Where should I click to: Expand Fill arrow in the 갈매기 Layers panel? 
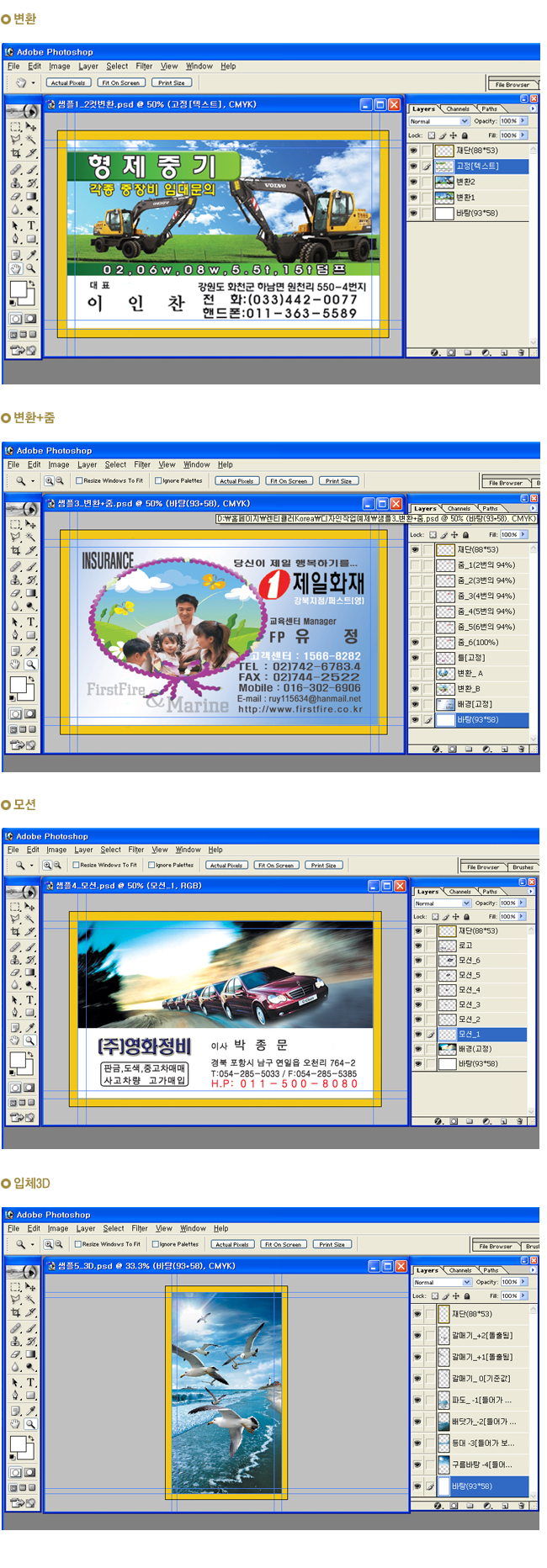pyautogui.click(x=523, y=1295)
